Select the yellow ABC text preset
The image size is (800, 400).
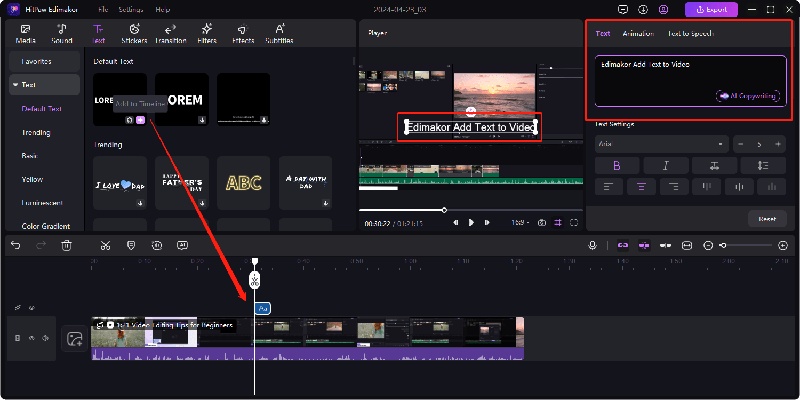243,183
